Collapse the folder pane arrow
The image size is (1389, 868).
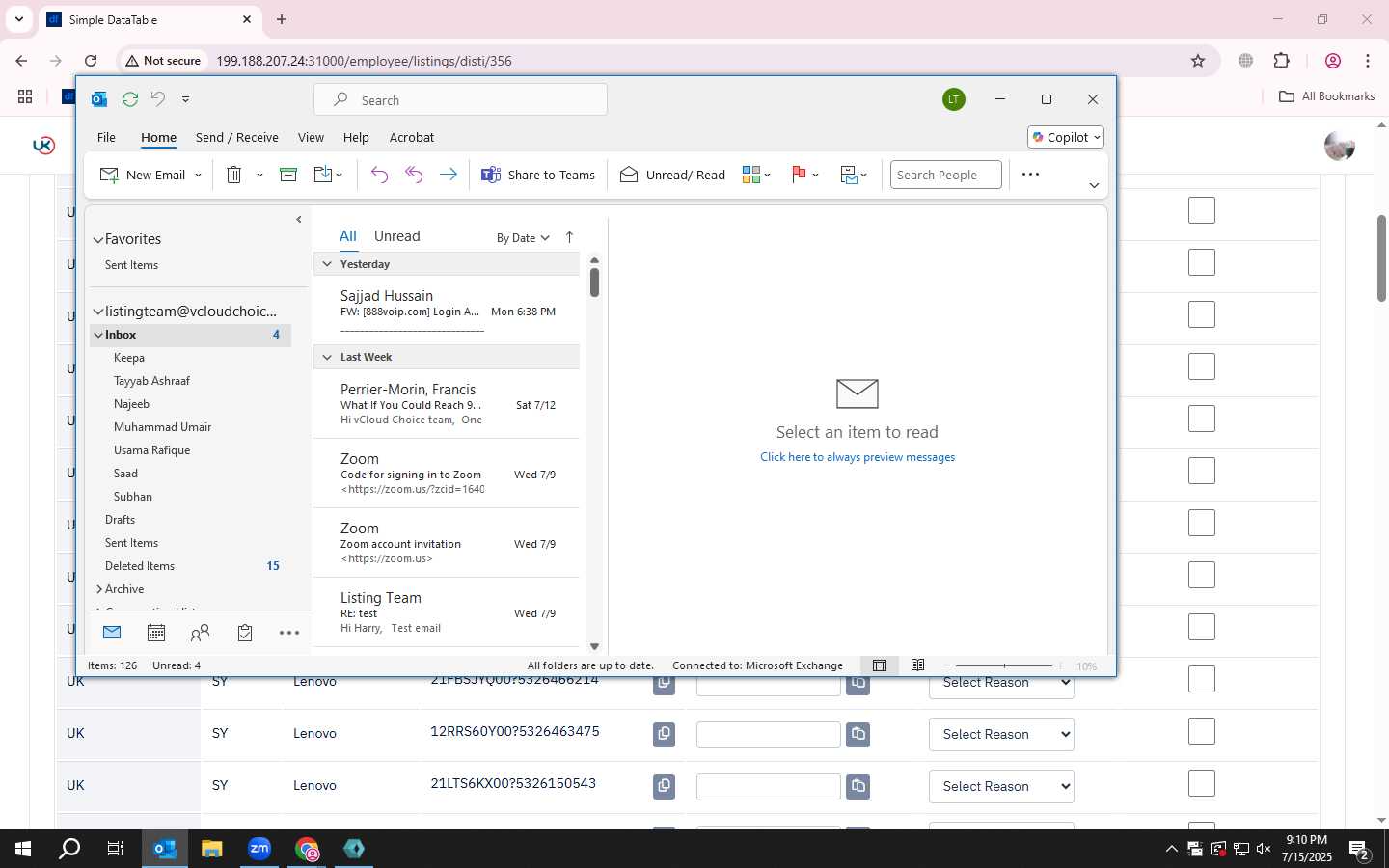point(299,220)
